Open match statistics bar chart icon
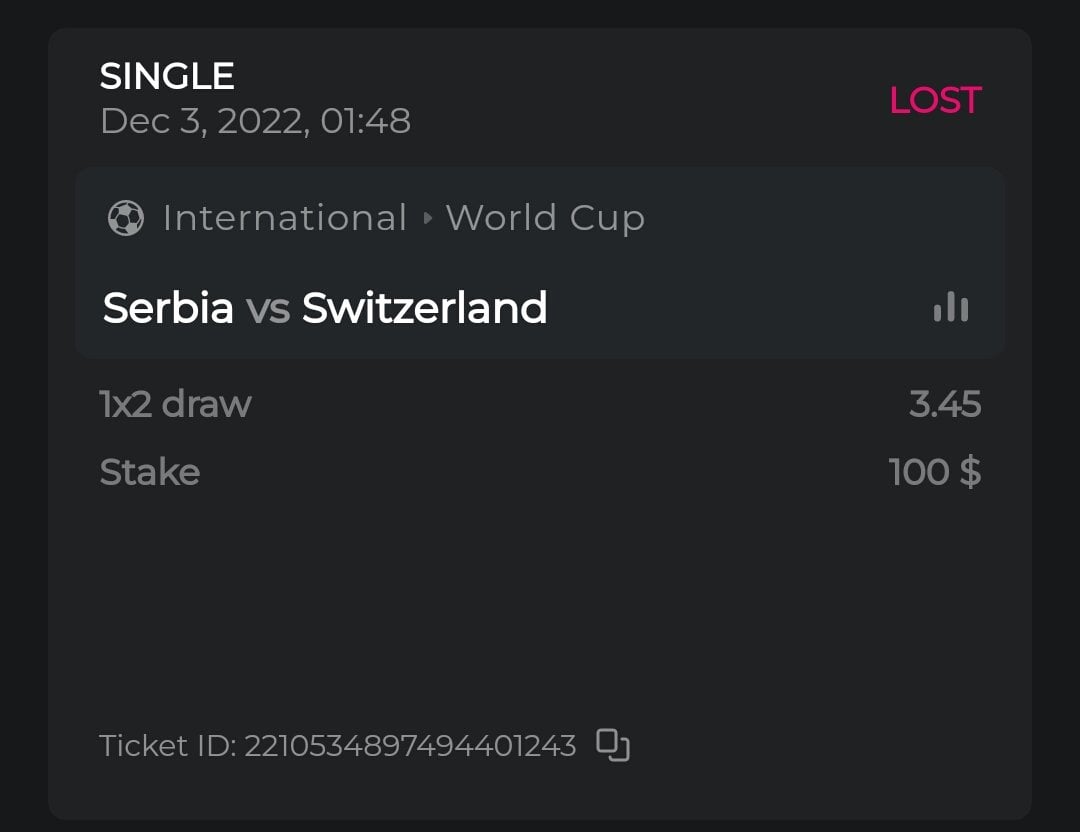 click(950, 308)
